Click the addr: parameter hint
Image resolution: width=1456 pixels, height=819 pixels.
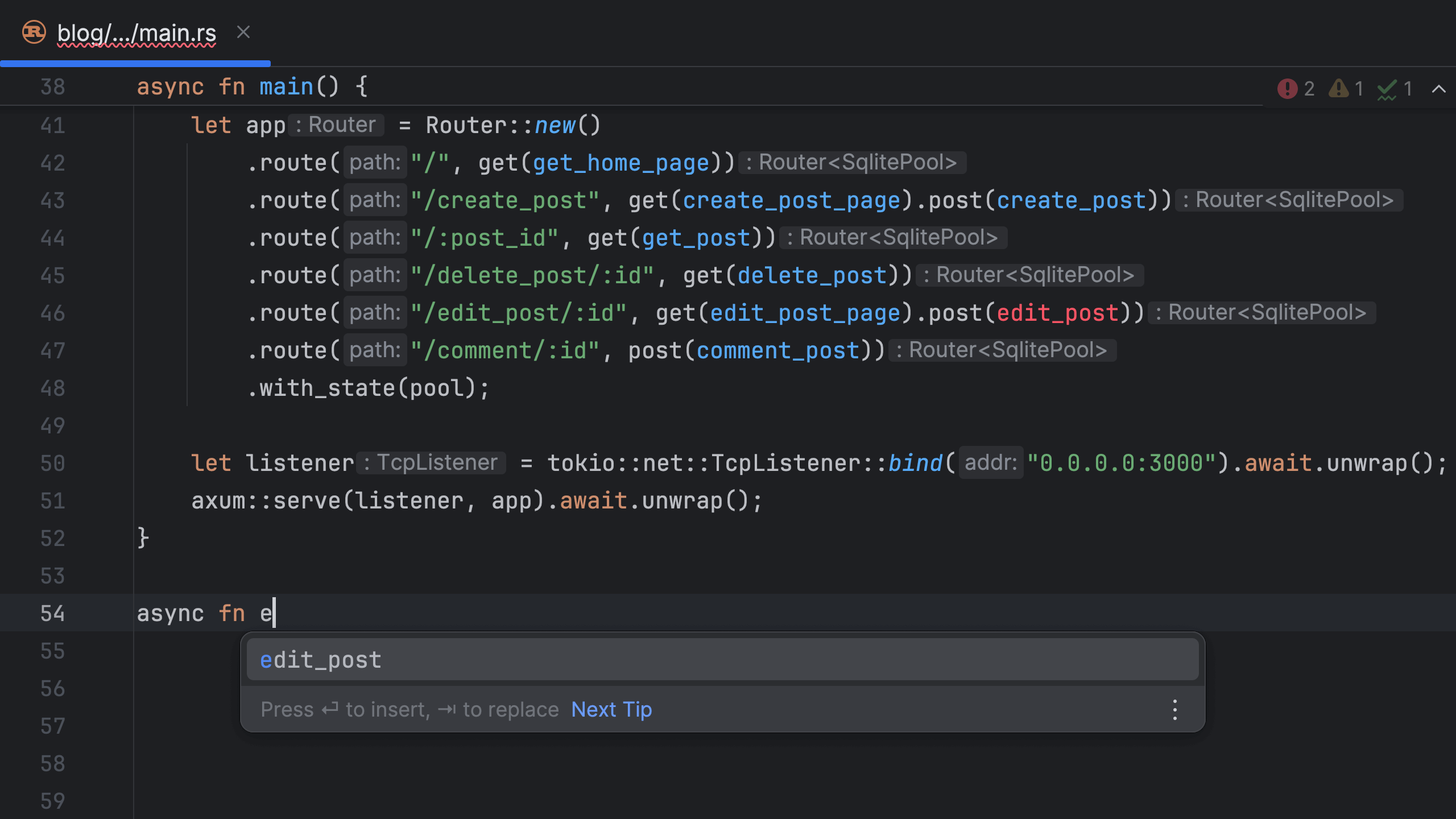click(991, 462)
